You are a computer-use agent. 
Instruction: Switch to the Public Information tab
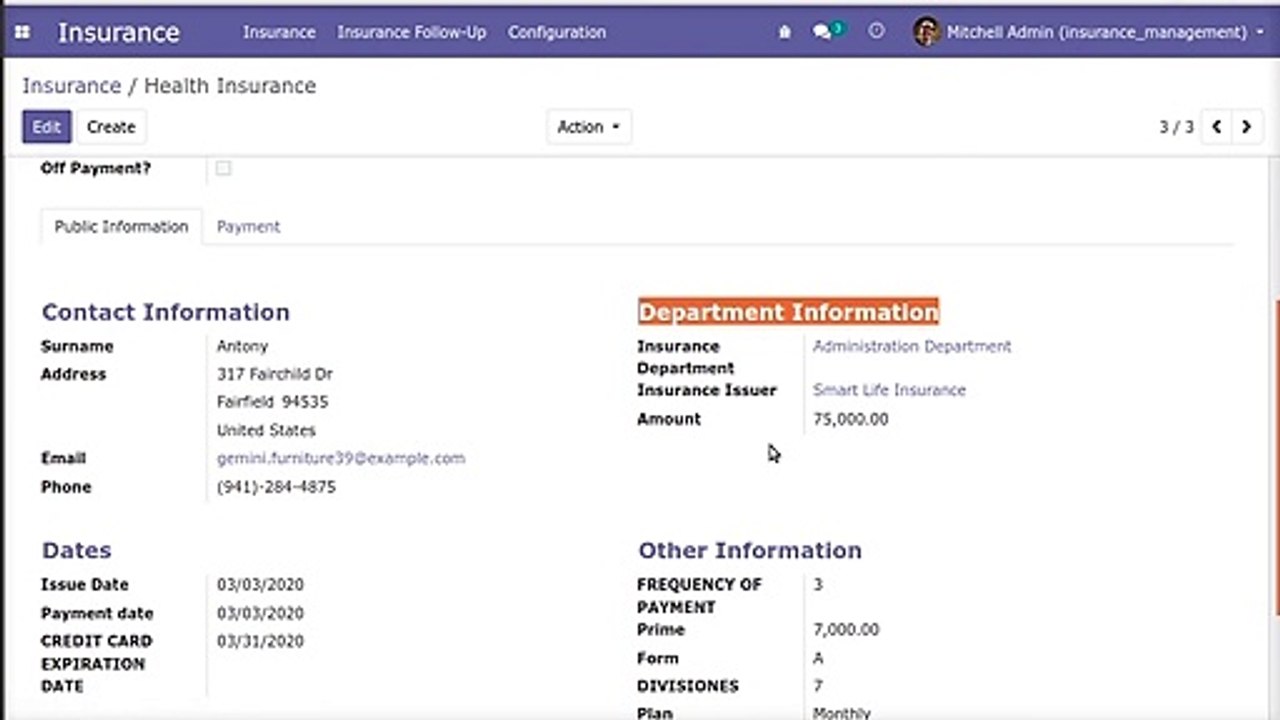[x=121, y=226]
